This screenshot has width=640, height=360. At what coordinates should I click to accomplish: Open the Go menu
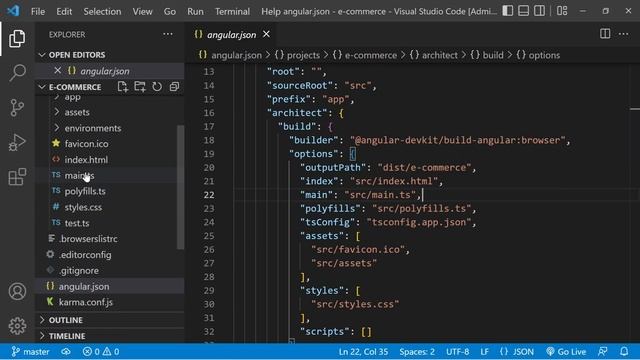(170, 11)
